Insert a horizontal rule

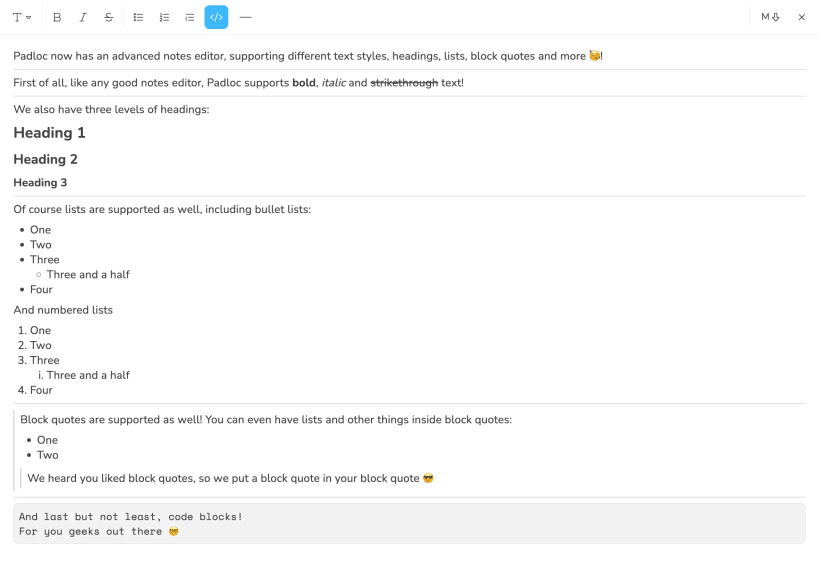[245, 17]
